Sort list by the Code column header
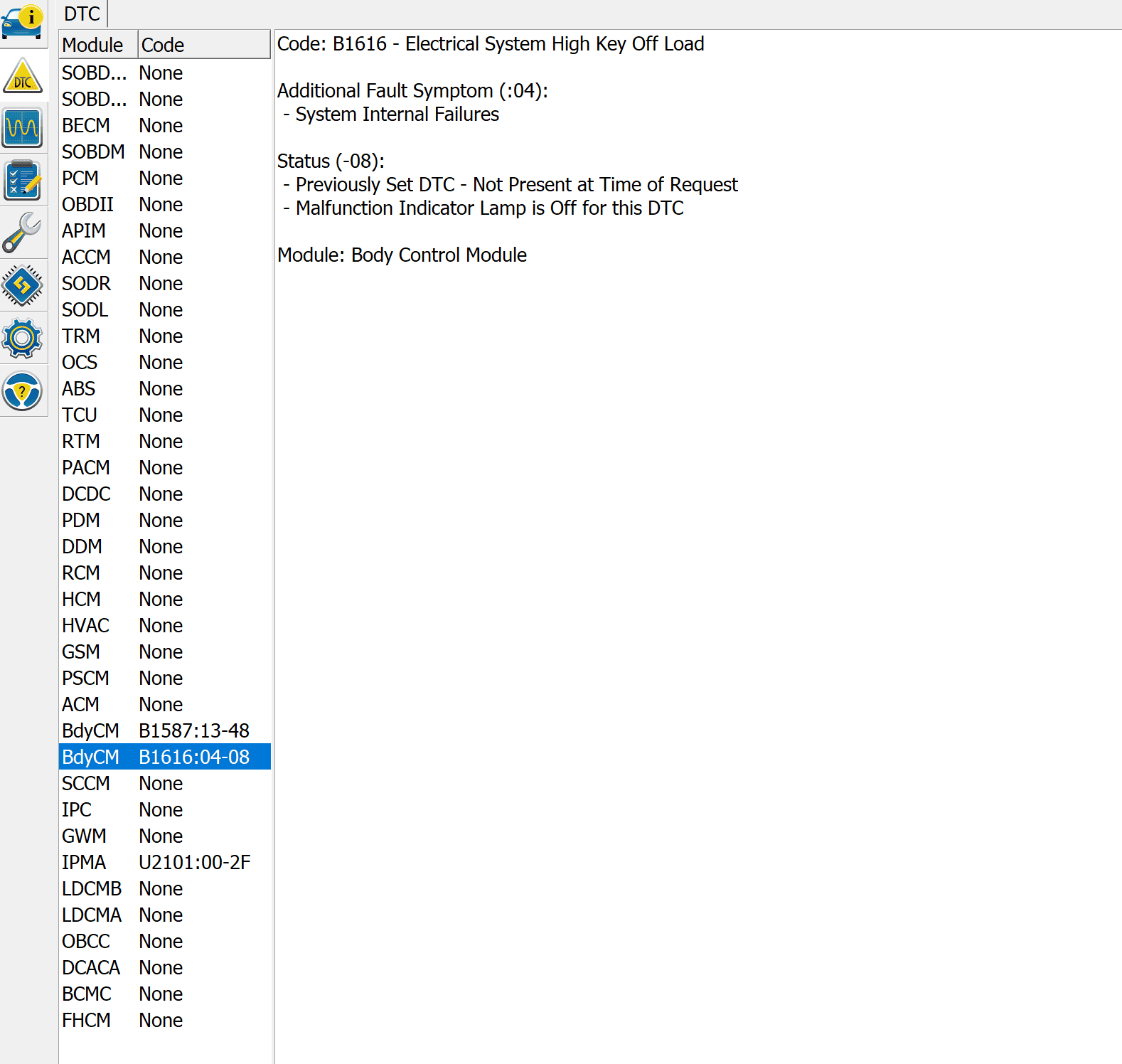This screenshot has width=1122, height=1064. click(203, 45)
